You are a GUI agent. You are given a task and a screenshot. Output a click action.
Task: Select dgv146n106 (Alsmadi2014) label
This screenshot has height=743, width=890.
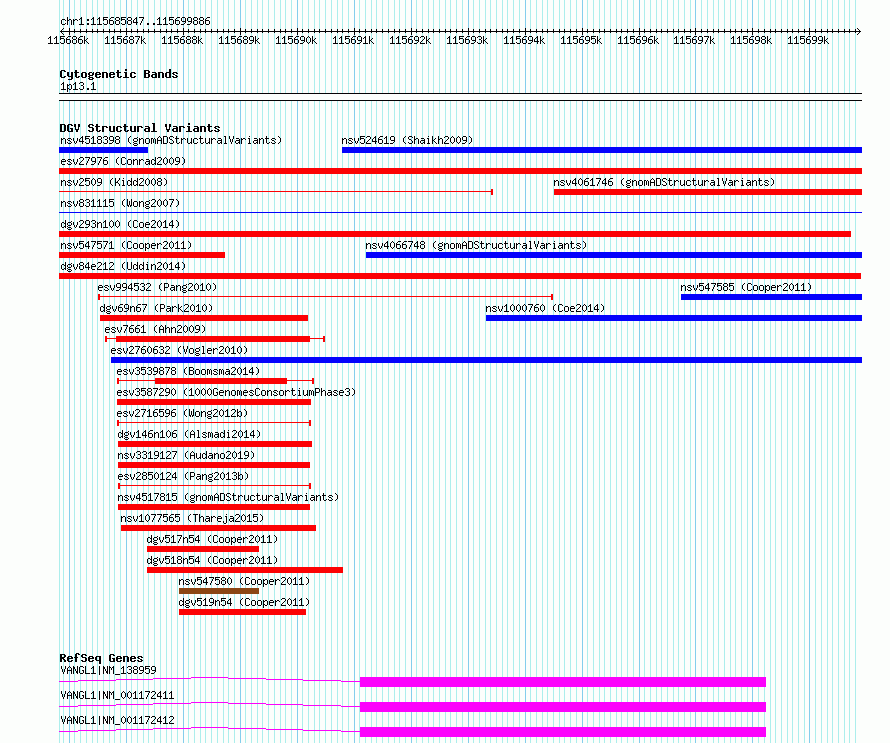click(189, 434)
